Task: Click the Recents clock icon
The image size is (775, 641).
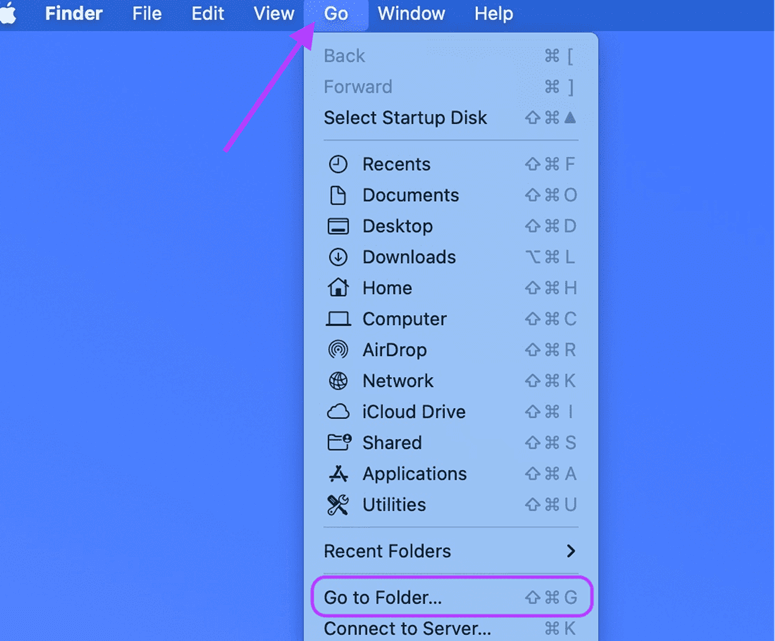Action: point(338,165)
